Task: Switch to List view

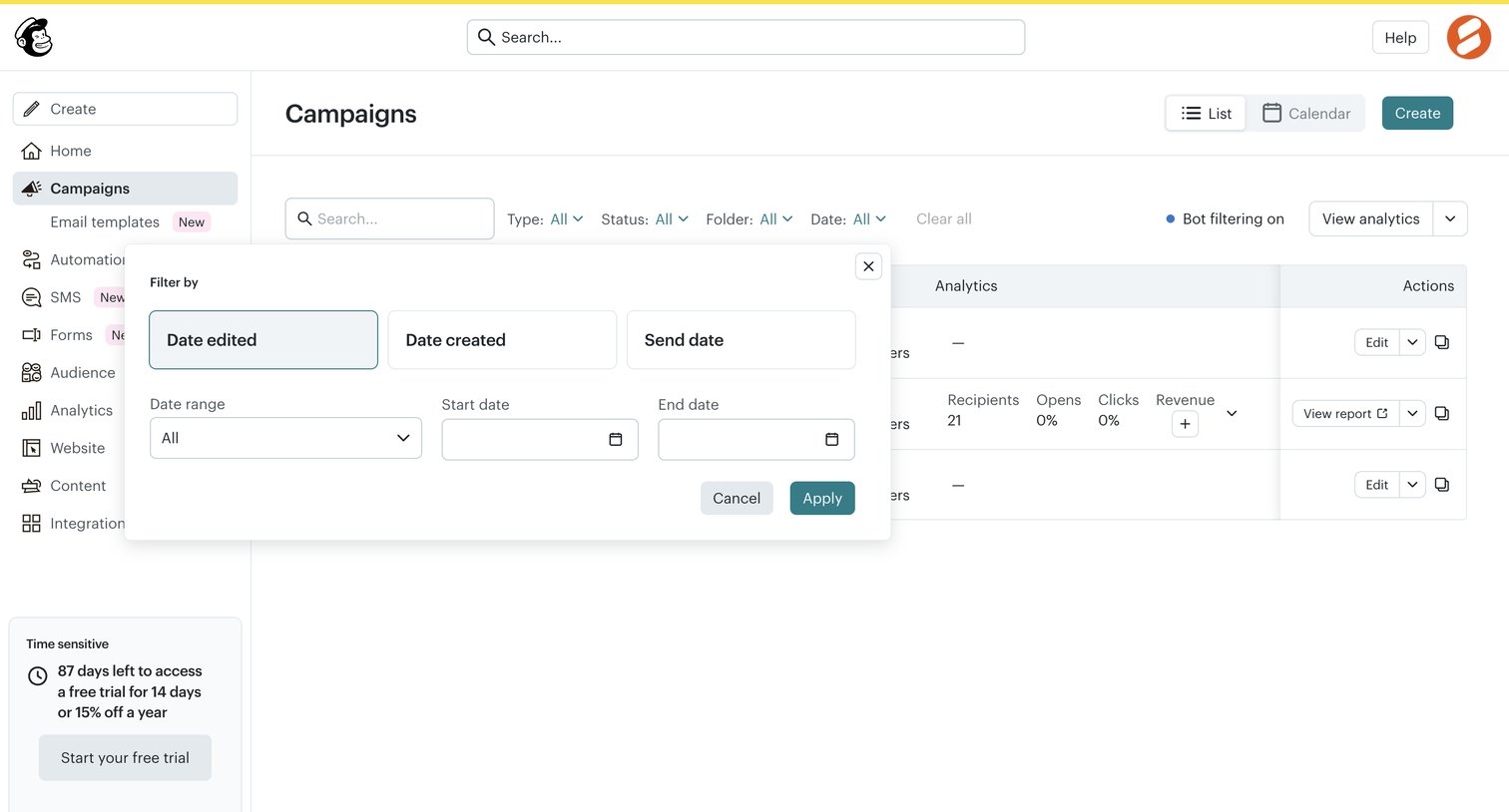Action: pos(1206,114)
